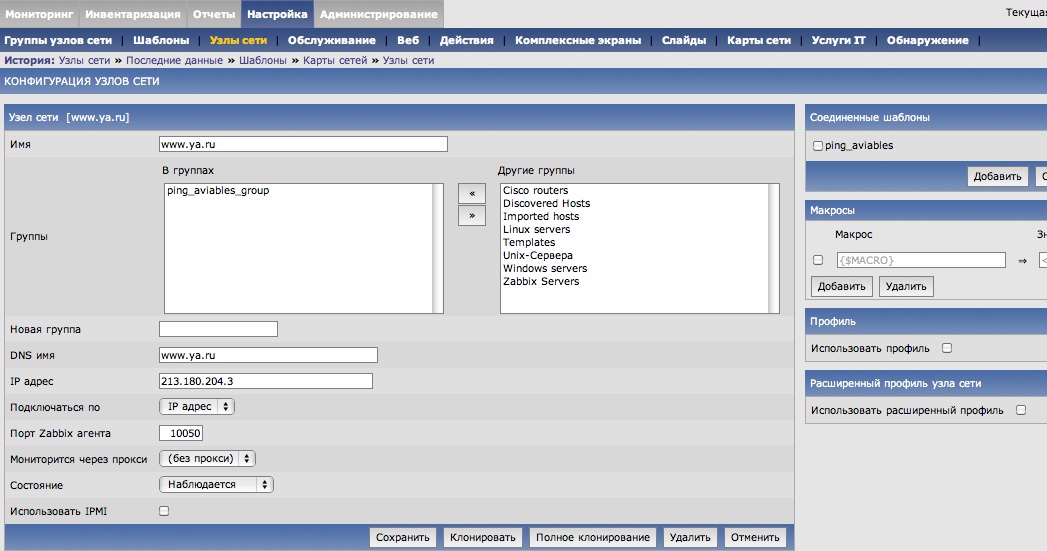This screenshot has width=1047, height=551.
Task: Tick Использовать расширенный профиль checkbox
Action: coord(1021,410)
